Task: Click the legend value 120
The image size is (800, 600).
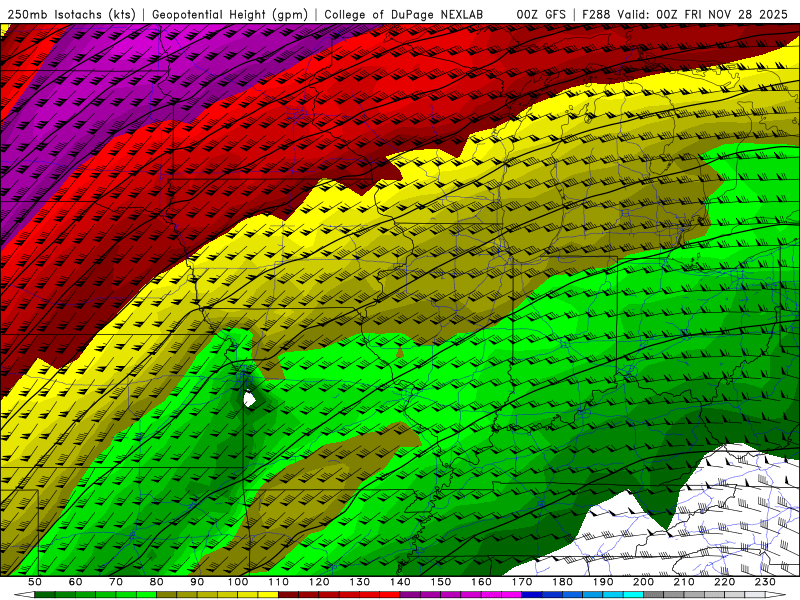Action: [x=319, y=582]
